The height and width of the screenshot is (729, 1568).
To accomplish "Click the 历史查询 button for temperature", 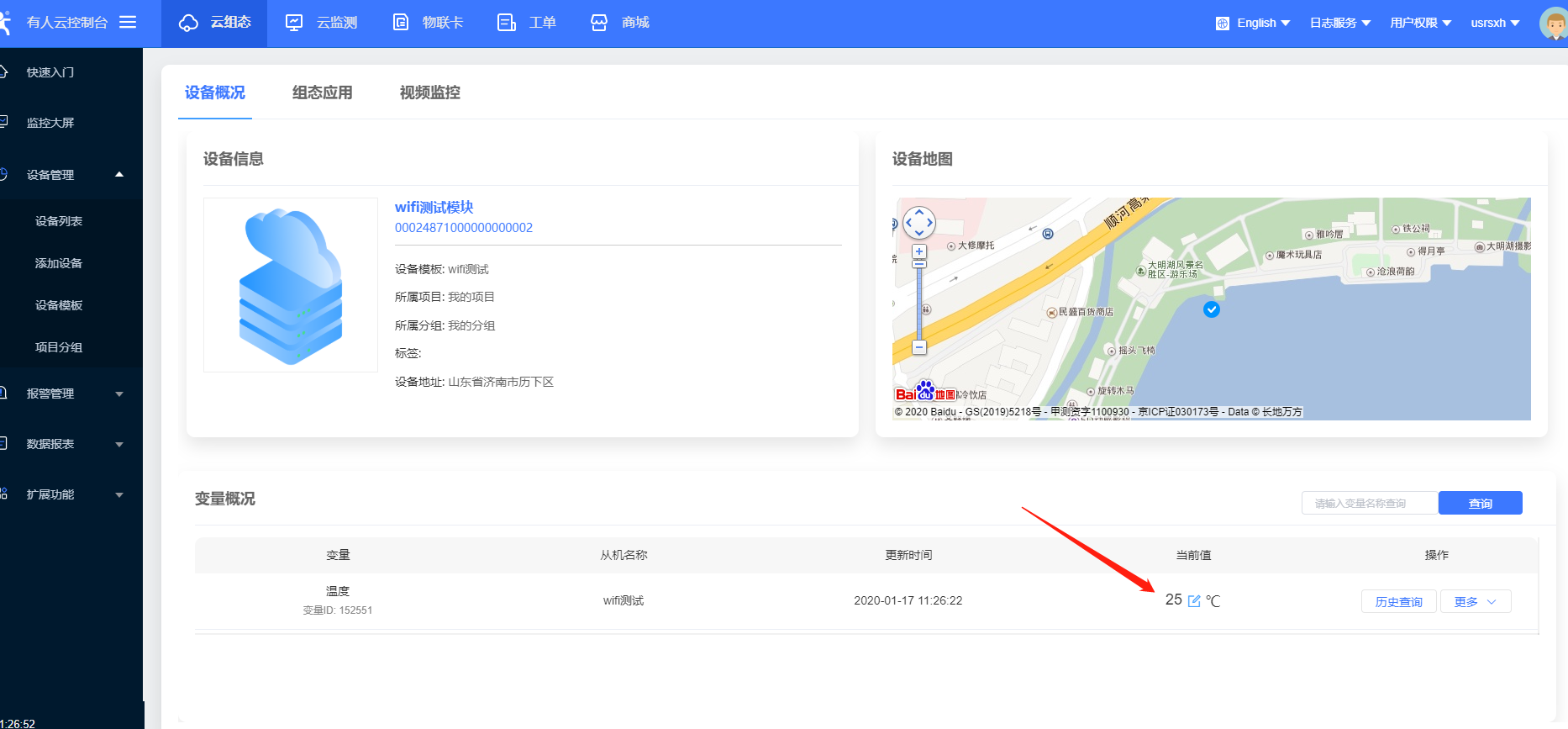I will (1398, 602).
